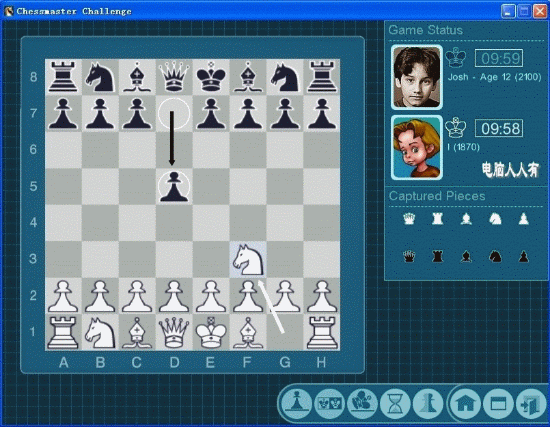Click the exit door icon

pos(530,404)
